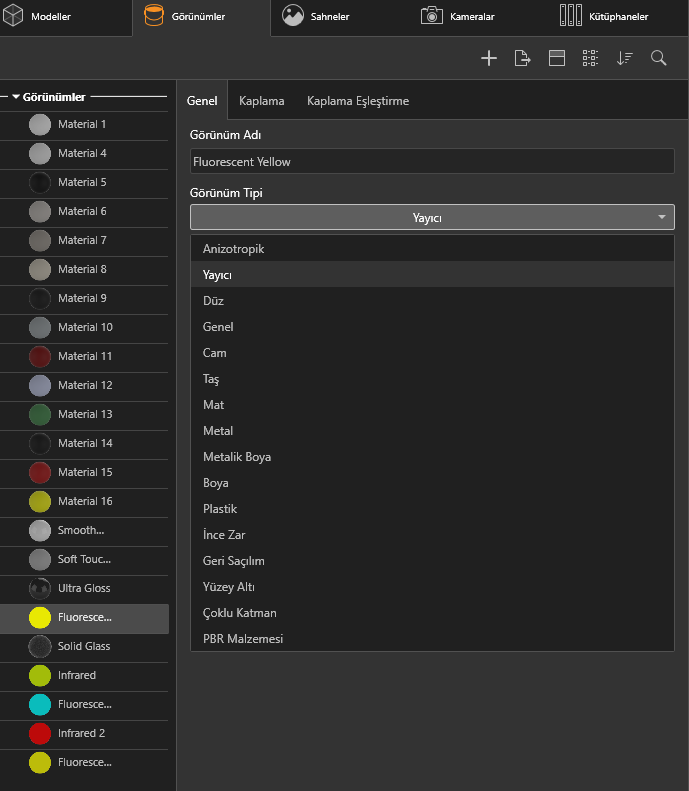Image resolution: width=689 pixels, height=791 pixels.
Task: Select the cyan Fluorescent material sphere
Action: tap(40, 704)
